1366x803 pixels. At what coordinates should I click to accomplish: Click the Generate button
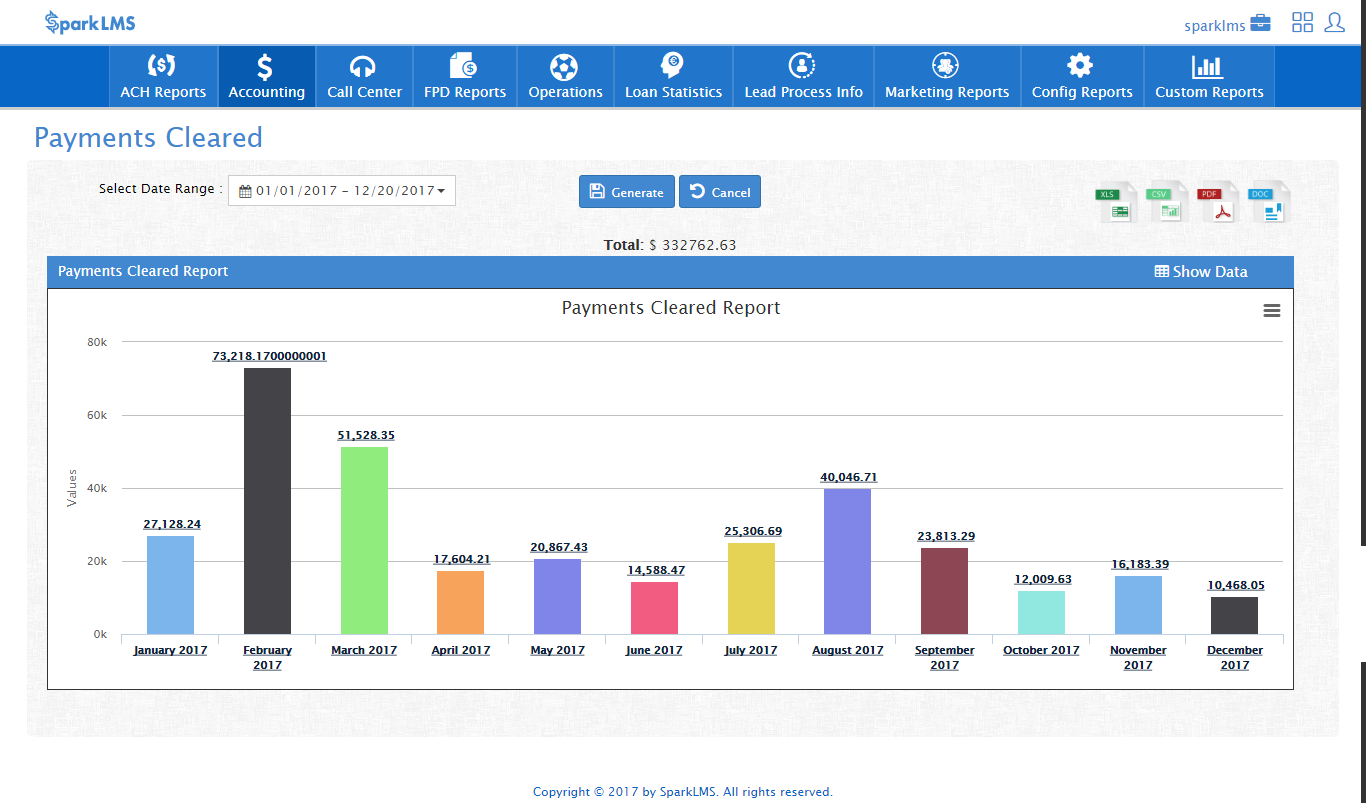click(x=626, y=192)
